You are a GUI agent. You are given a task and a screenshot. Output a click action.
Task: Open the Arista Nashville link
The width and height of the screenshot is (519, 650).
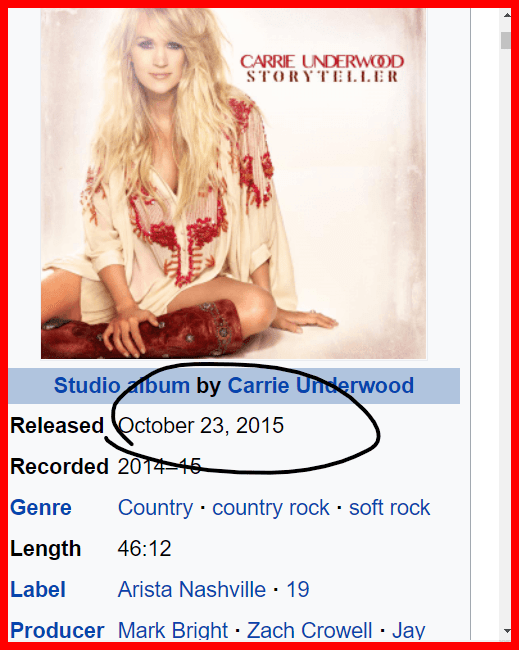pos(192,589)
